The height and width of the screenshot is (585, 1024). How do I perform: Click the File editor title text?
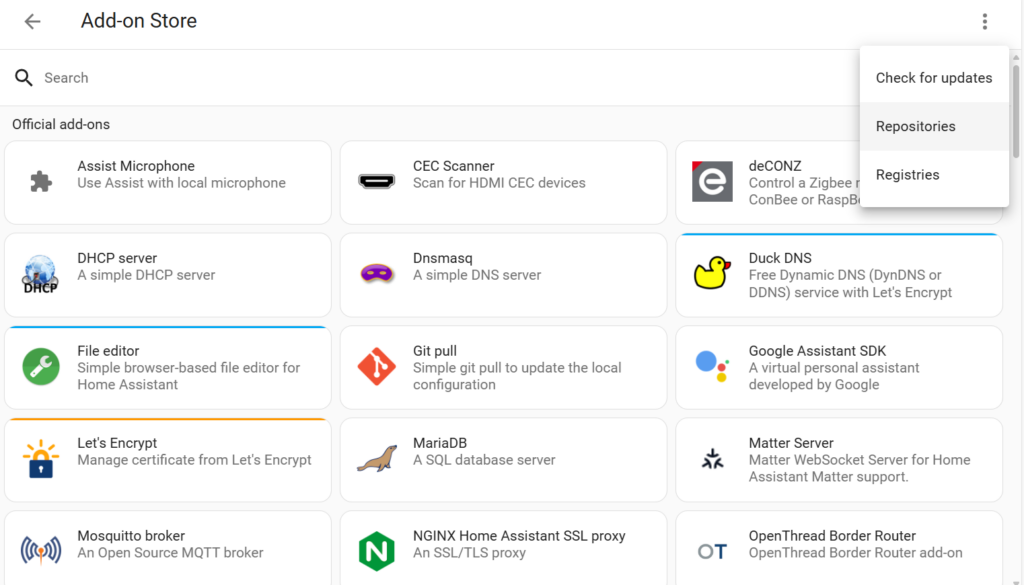tap(108, 351)
